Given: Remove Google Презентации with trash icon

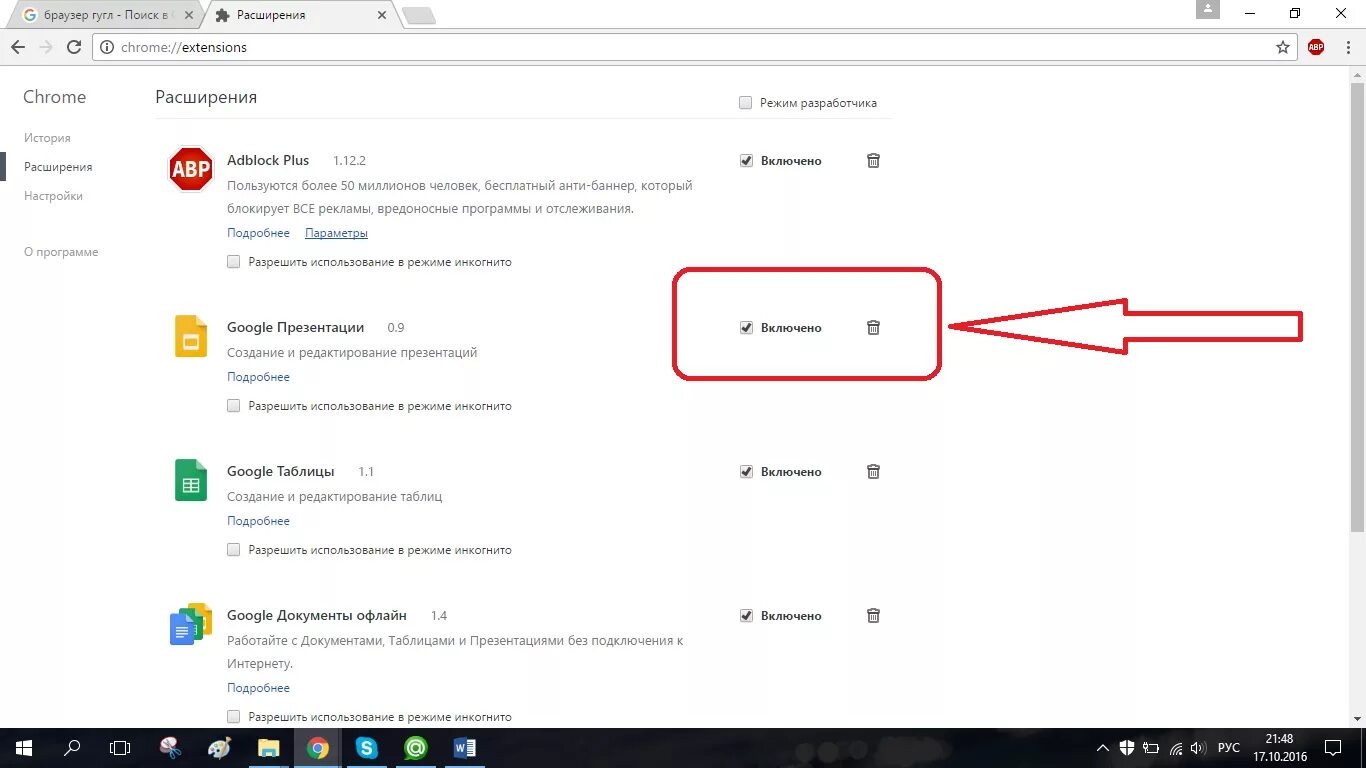Looking at the screenshot, I should pos(873,327).
